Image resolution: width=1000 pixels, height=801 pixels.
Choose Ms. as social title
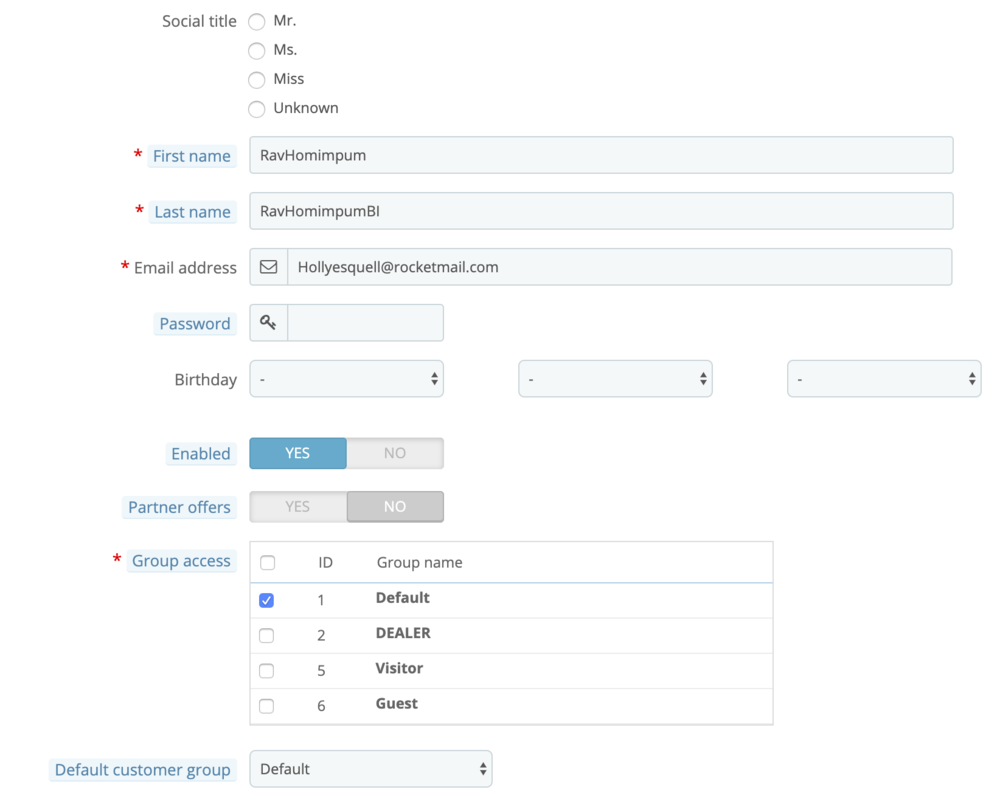click(x=256, y=50)
